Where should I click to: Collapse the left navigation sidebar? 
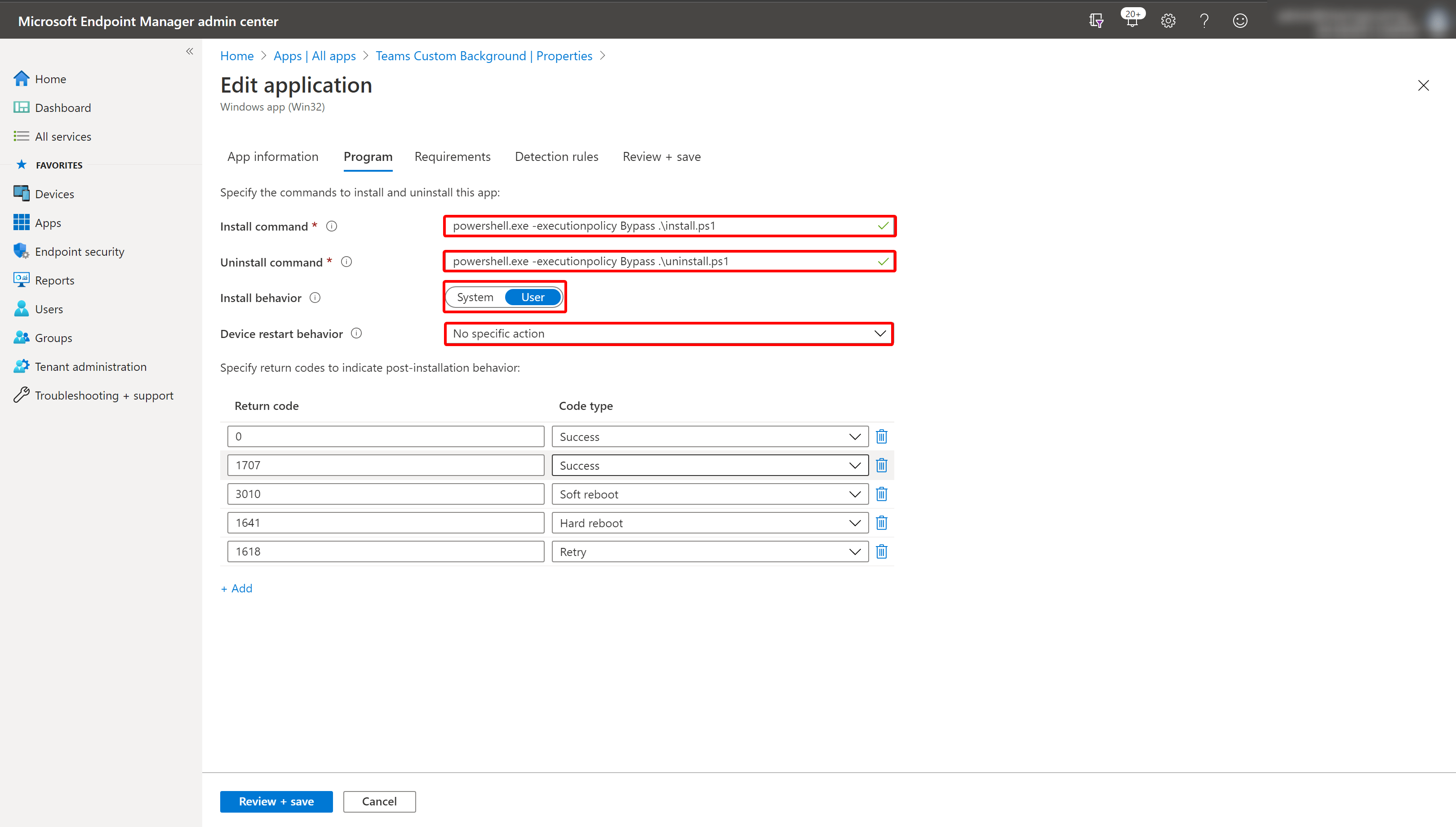click(190, 51)
